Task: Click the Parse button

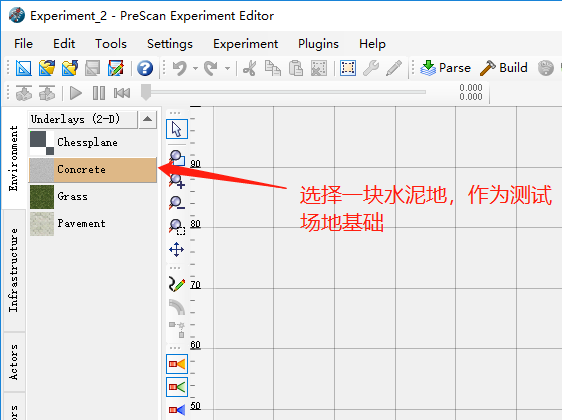Action: (445, 68)
